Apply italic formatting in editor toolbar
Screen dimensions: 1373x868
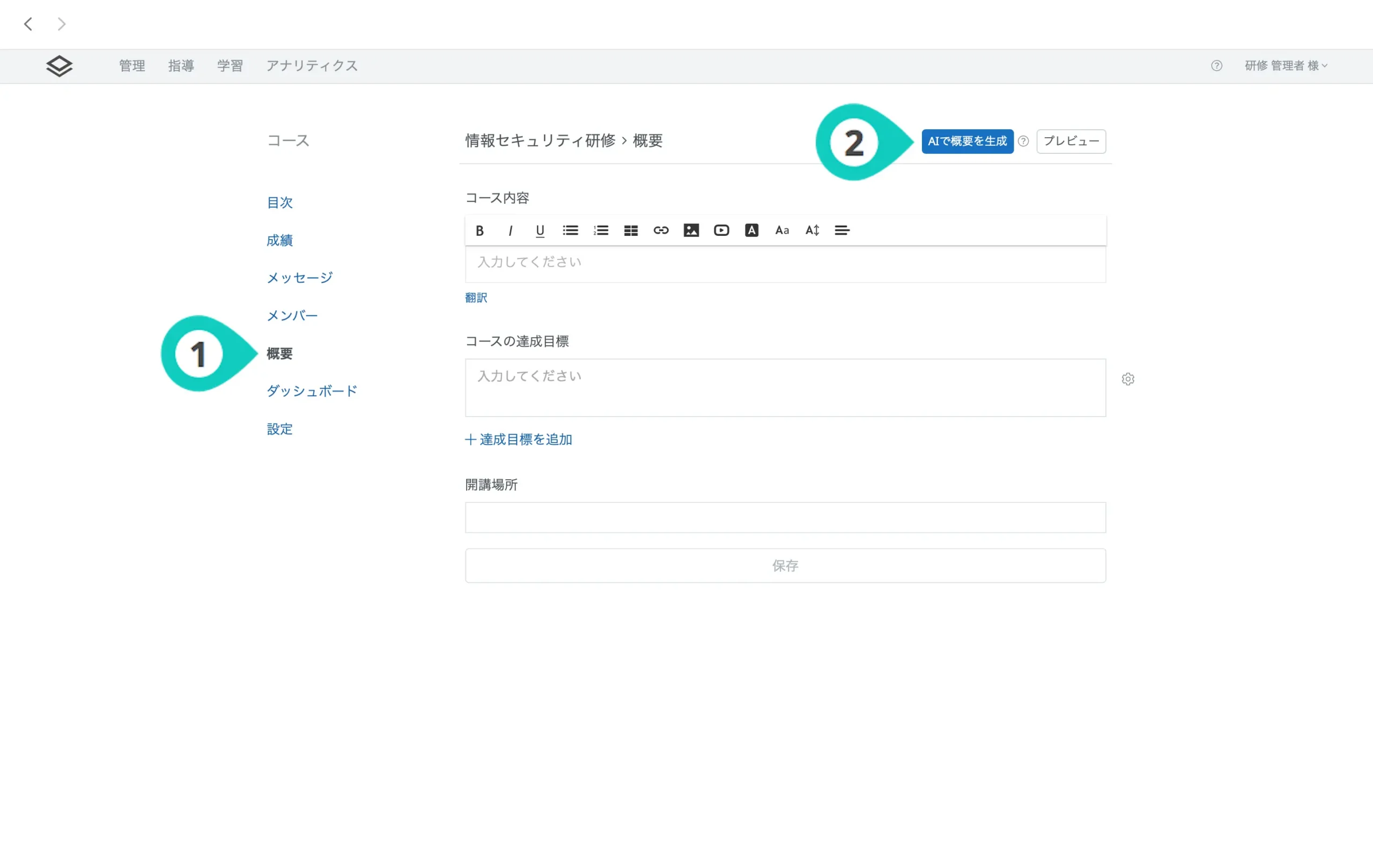click(510, 230)
